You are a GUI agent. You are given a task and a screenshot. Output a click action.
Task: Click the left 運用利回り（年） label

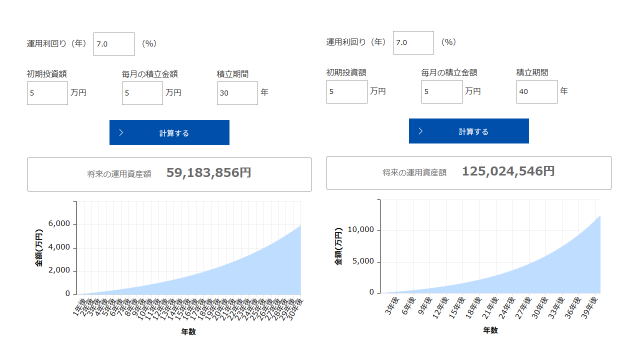click(x=57, y=44)
